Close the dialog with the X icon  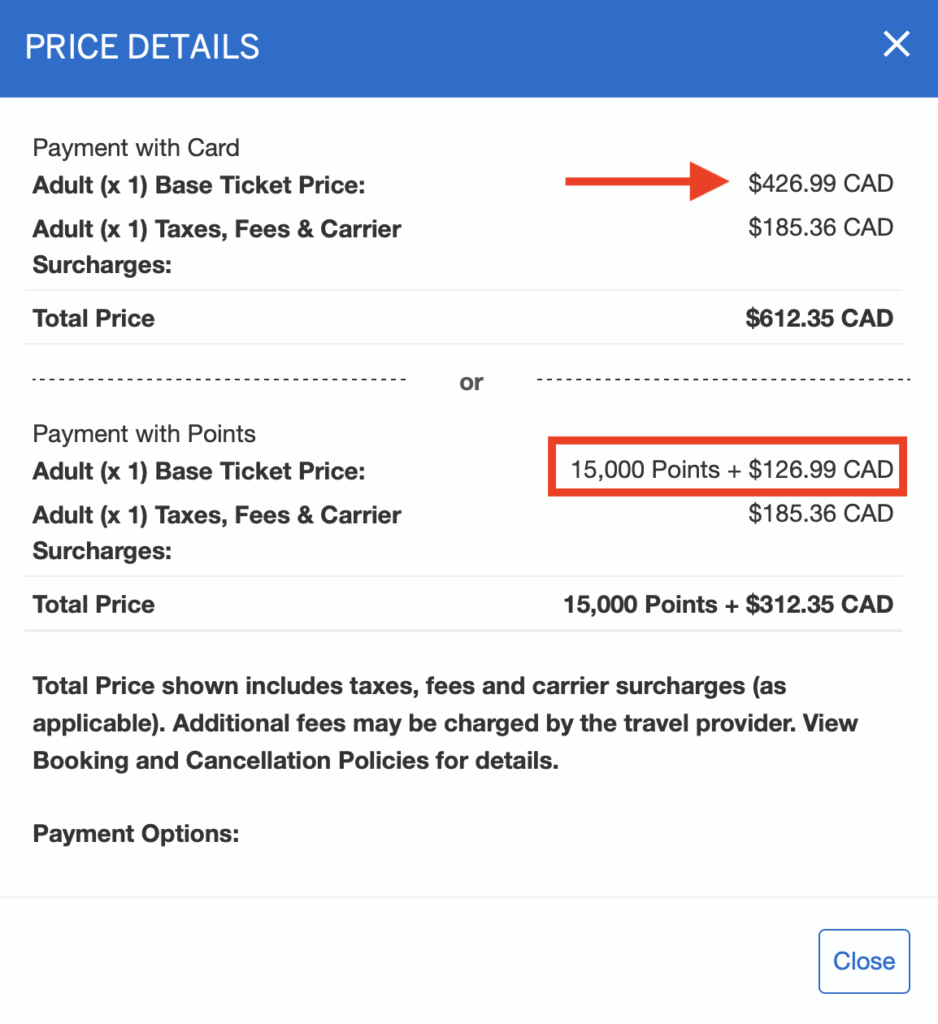pyautogui.click(x=896, y=44)
